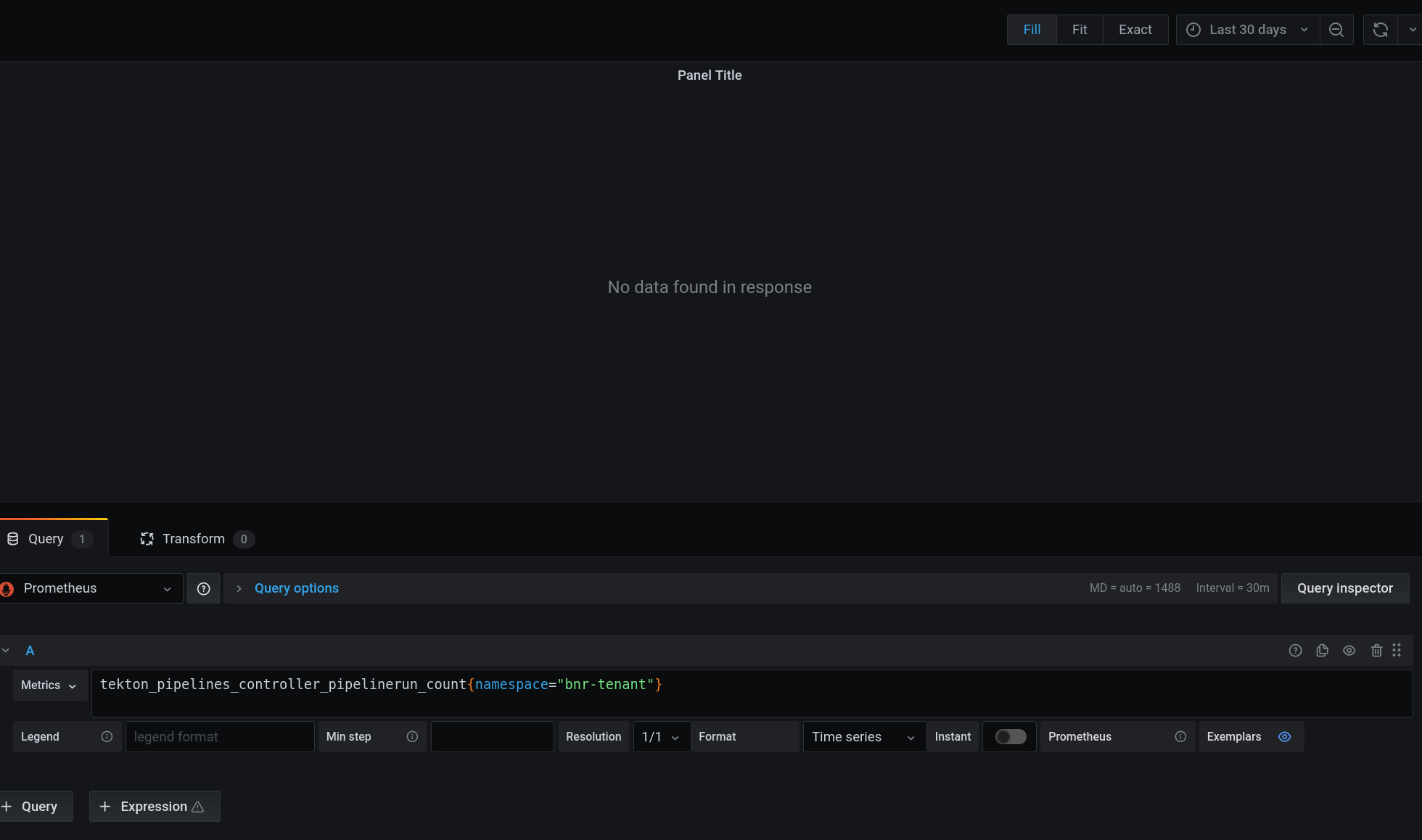1422x840 pixels.
Task: Hide query A using the eye icon
Action: 1349,651
